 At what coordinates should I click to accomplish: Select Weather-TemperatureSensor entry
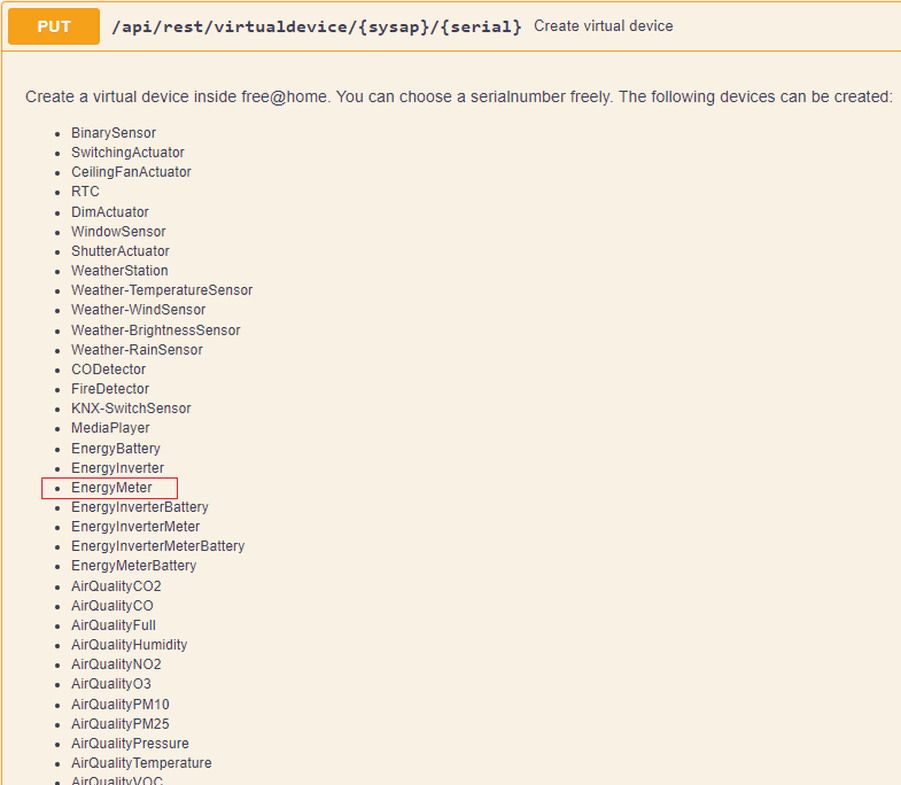pyautogui.click(x=161, y=290)
